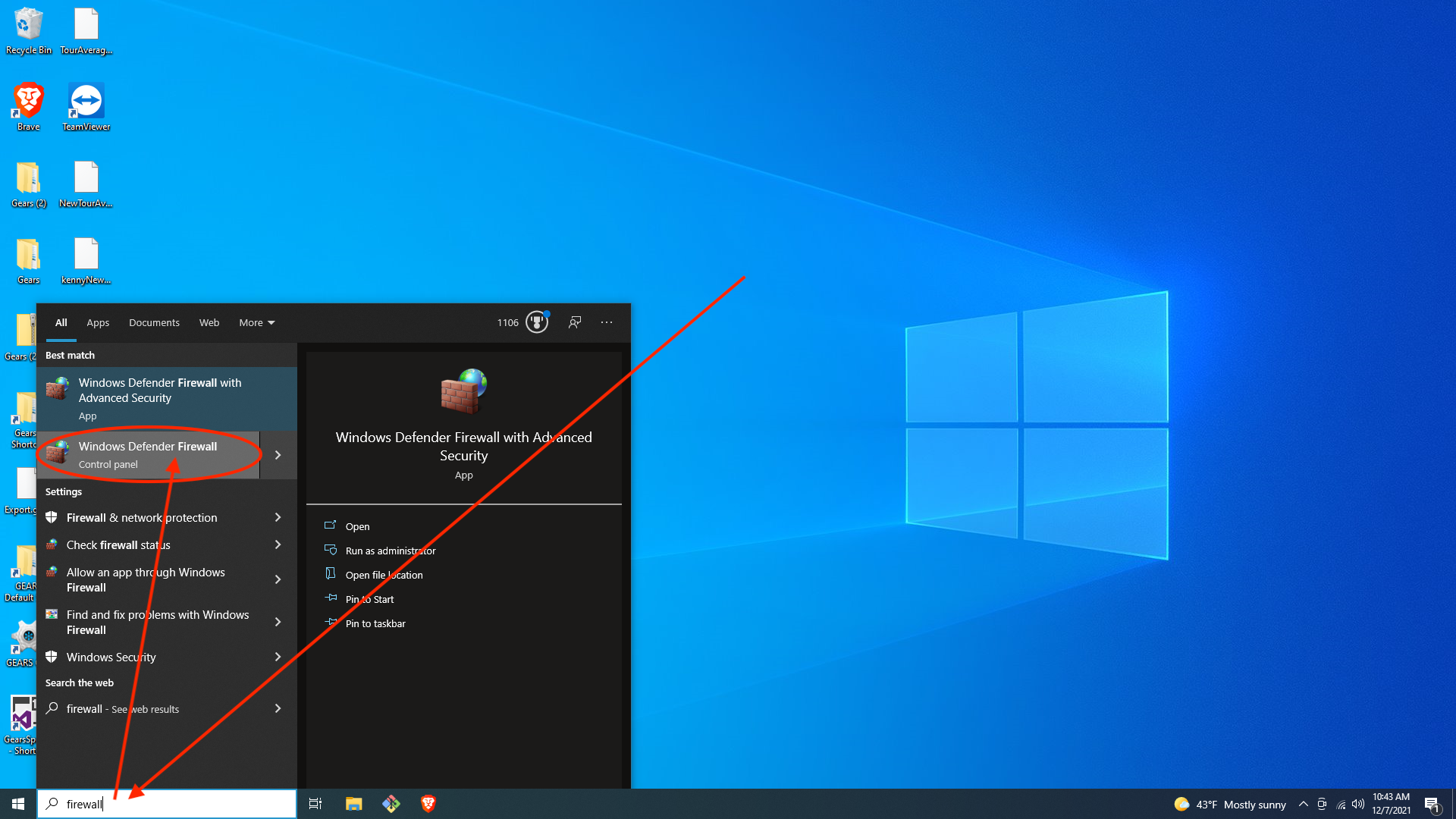Expand arrow for Check firewall status
Viewport: 1456px width, 819px height.
point(278,545)
